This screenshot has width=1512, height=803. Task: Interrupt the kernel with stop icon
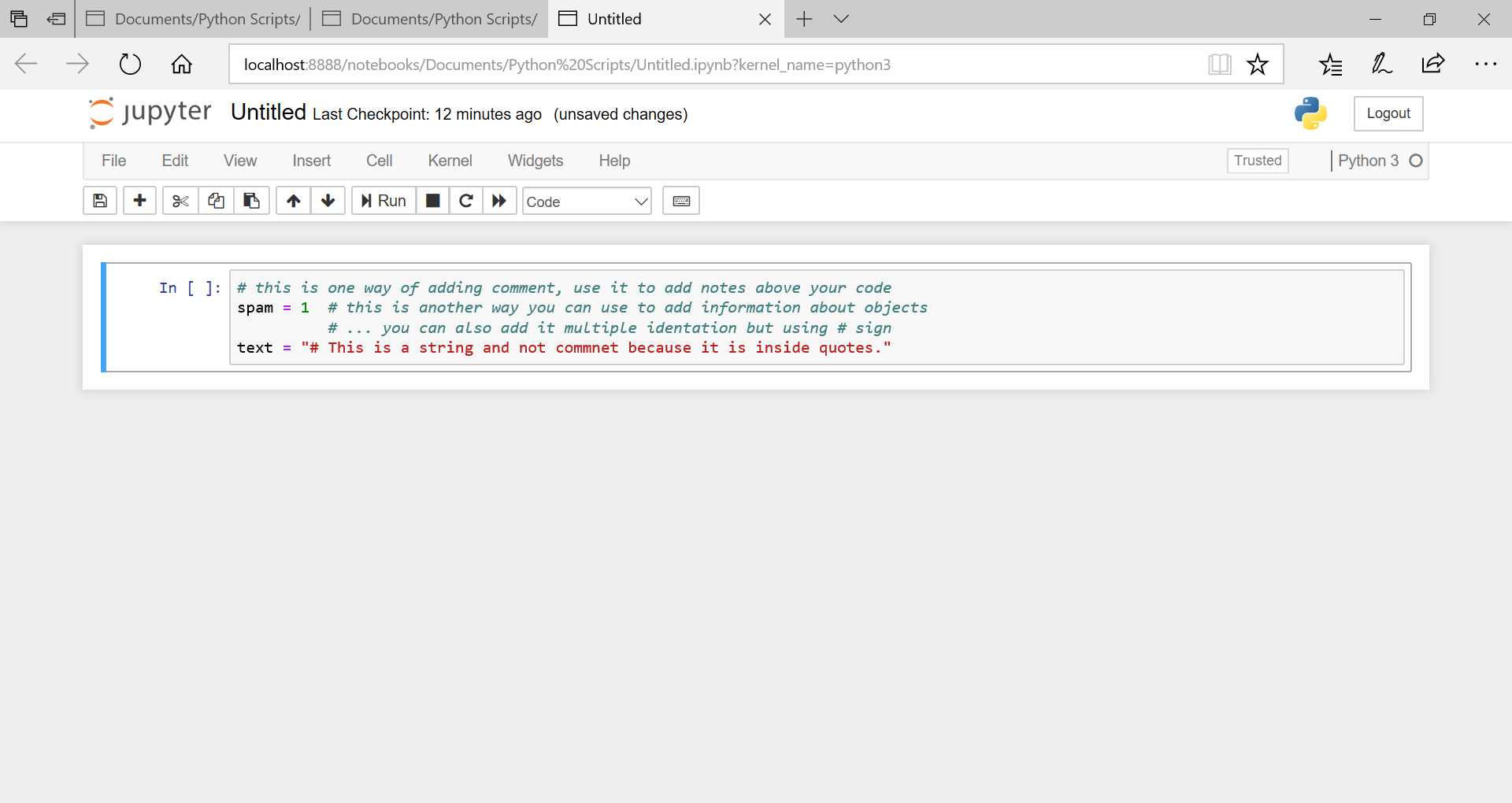click(432, 201)
